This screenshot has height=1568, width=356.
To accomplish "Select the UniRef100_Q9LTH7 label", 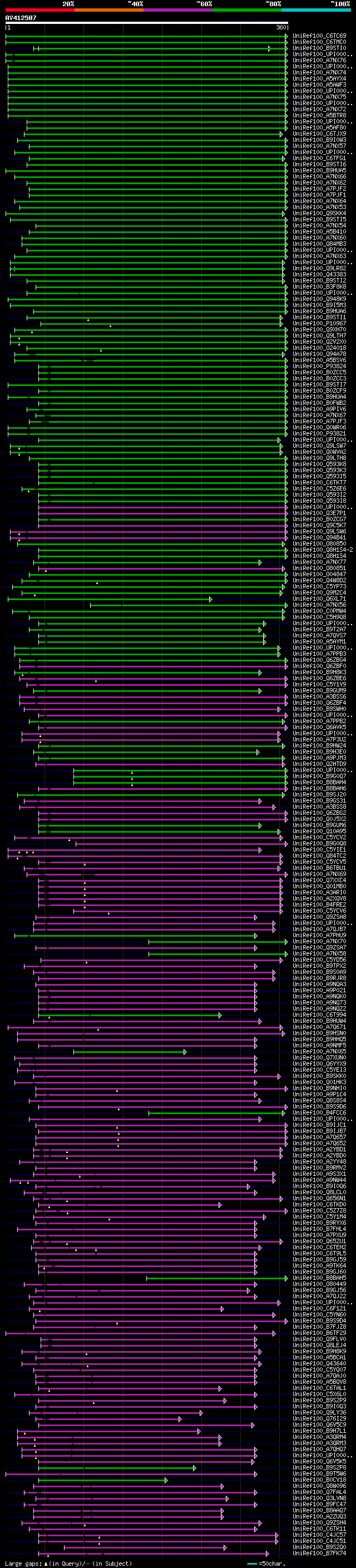I will pyautogui.click(x=319, y=335).
